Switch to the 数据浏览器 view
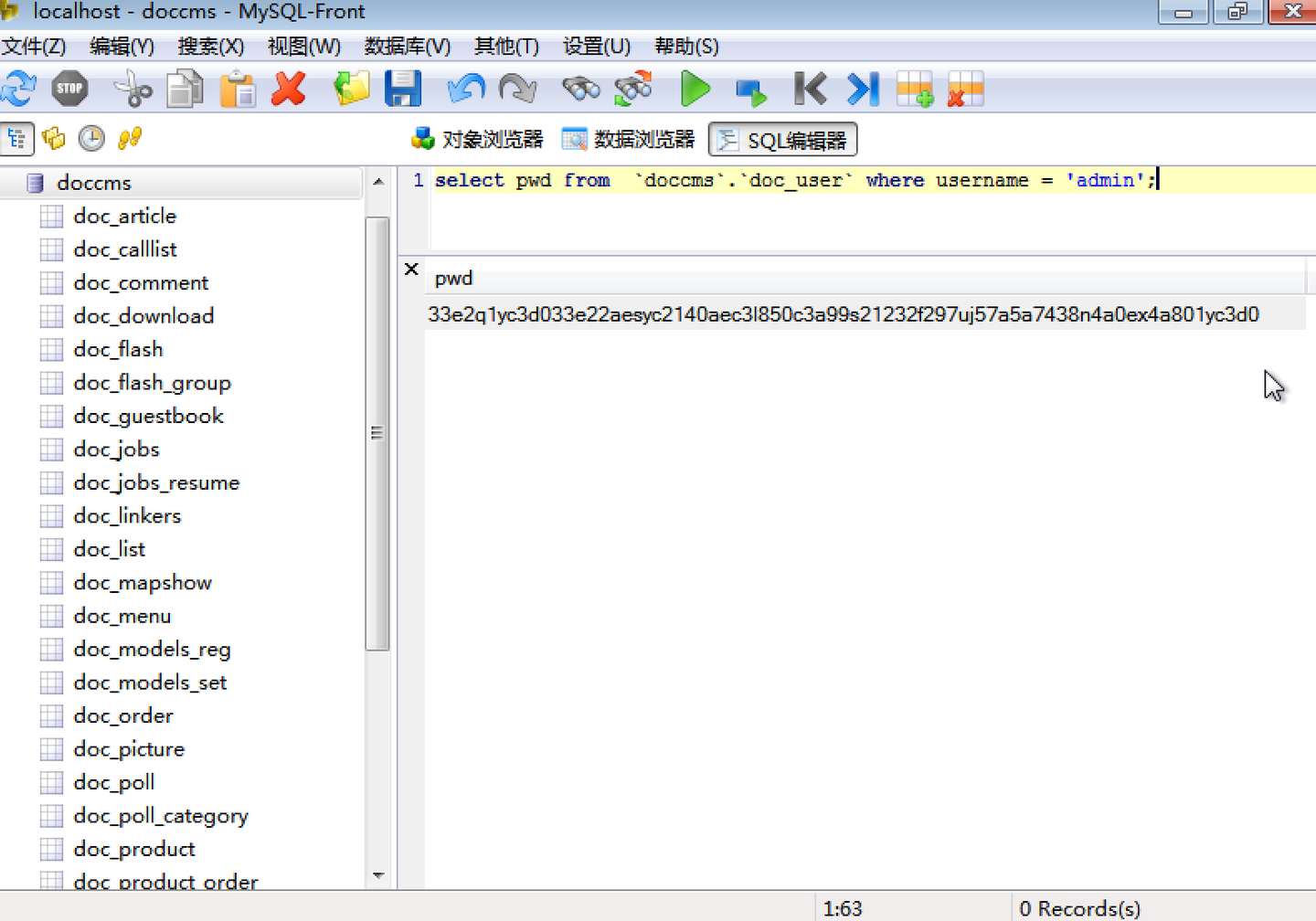 [x=629, y=139]
